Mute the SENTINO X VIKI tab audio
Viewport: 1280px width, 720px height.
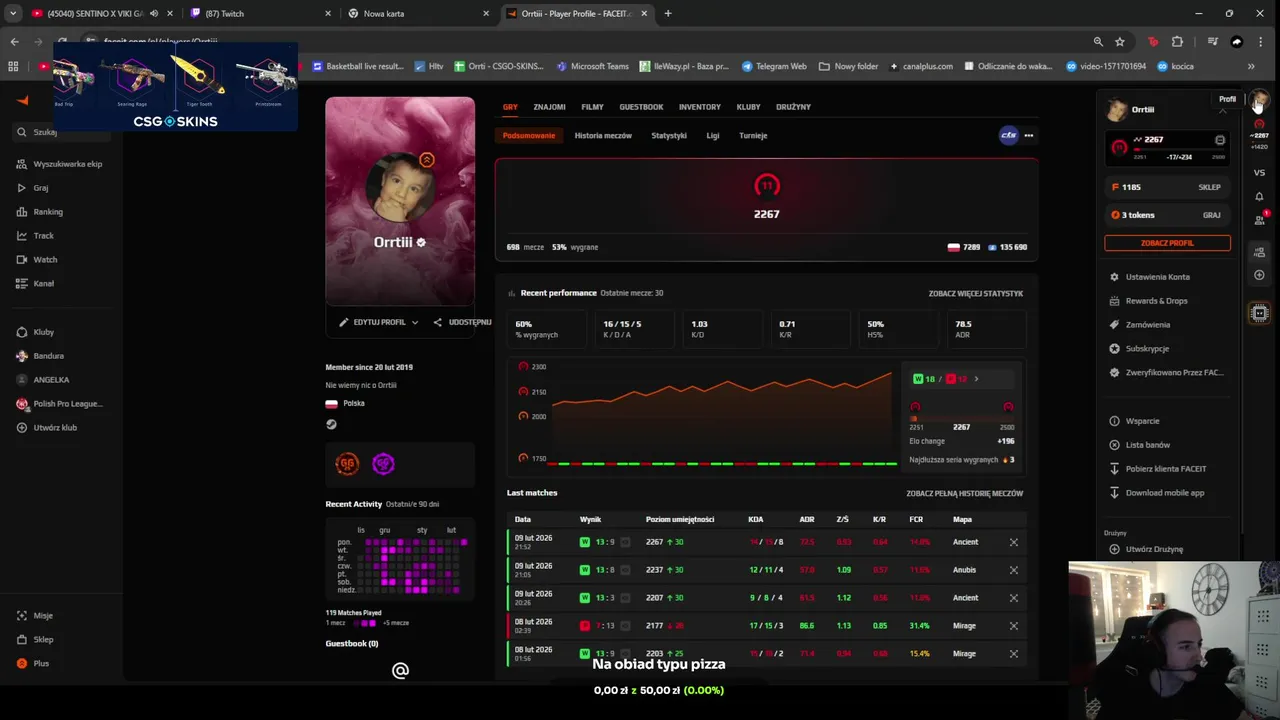[x=153, y=14]
